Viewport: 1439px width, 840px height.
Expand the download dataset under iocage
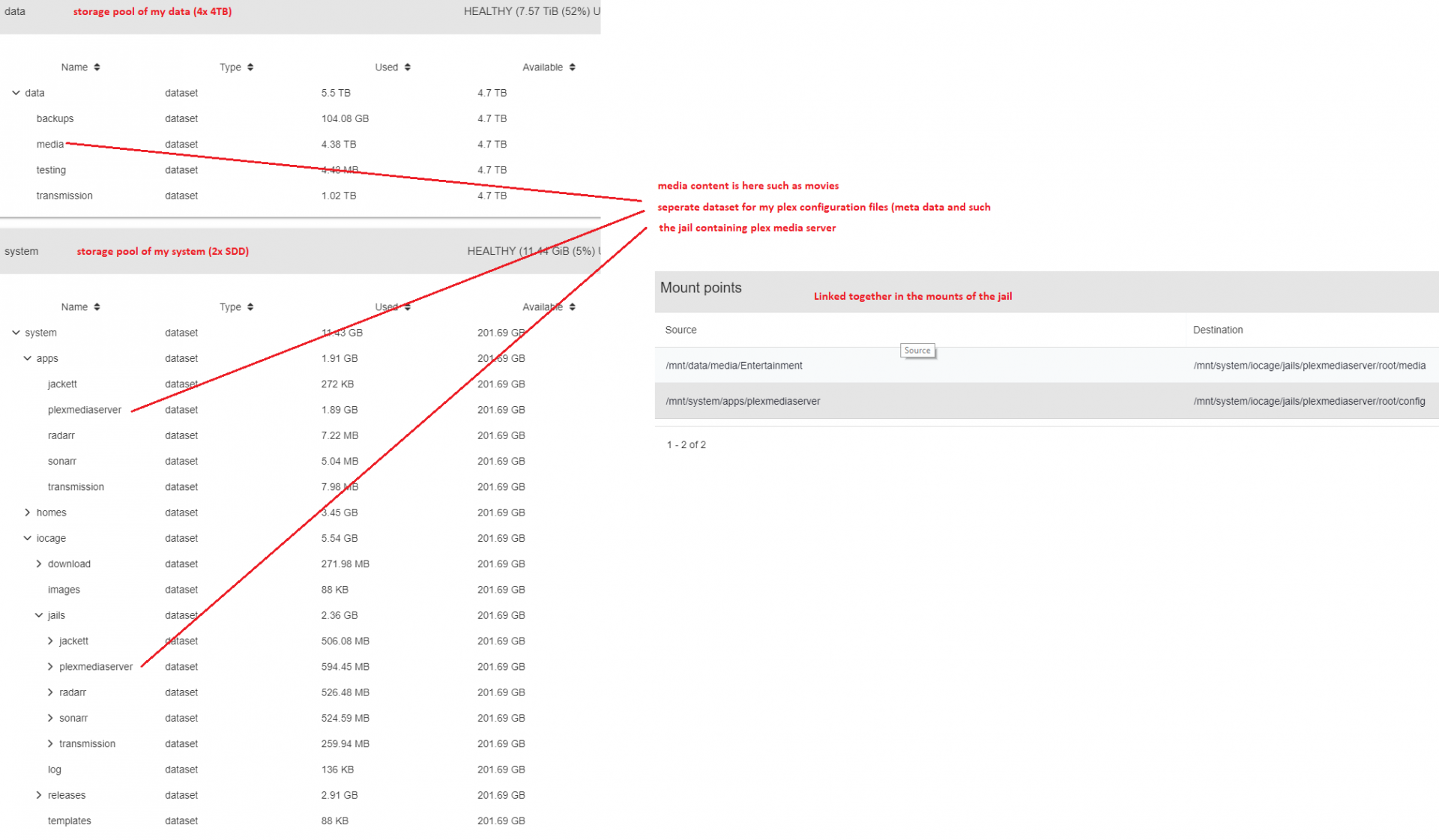click(39, 564)
